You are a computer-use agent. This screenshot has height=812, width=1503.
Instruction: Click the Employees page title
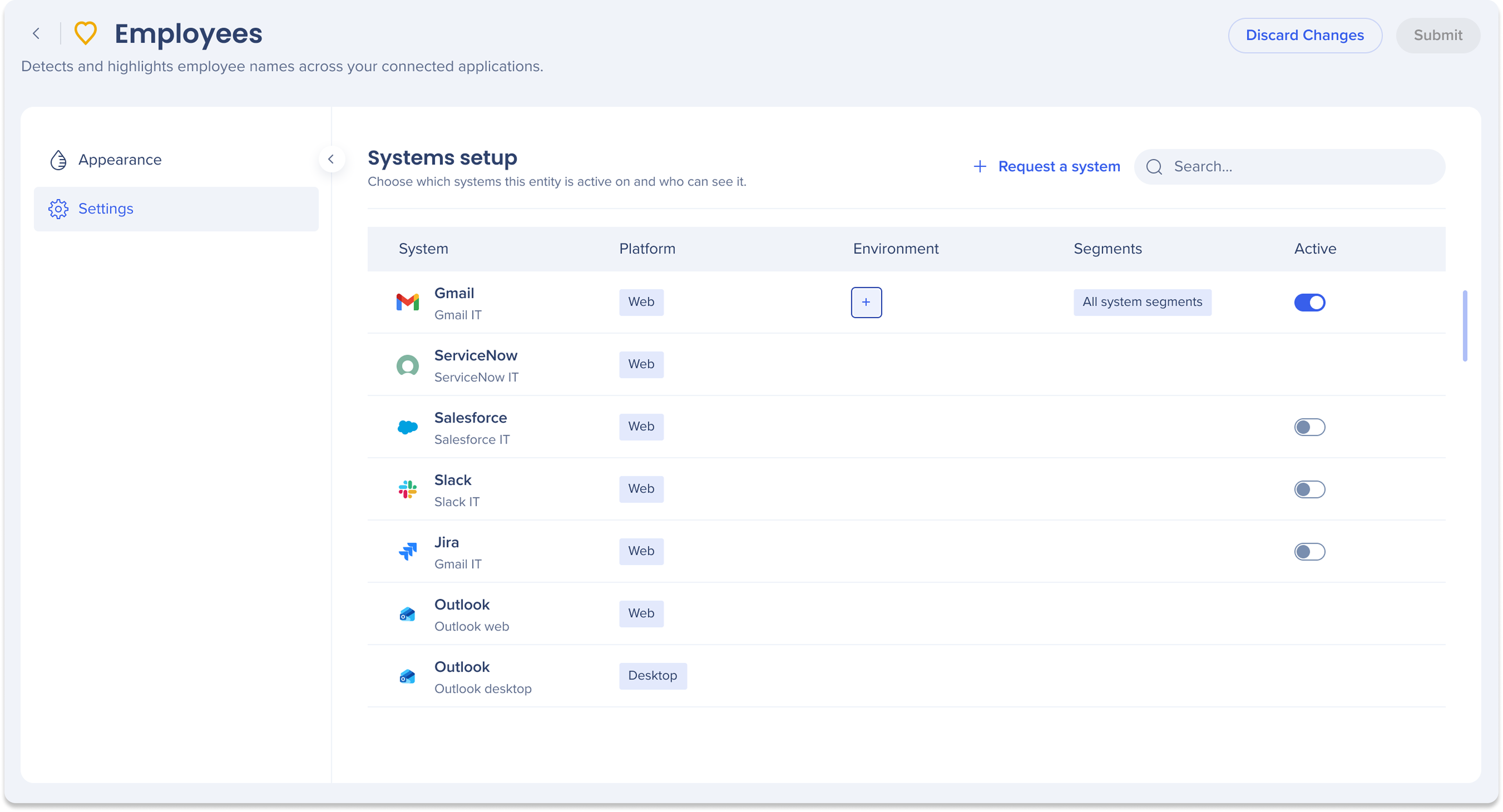[x=188, y=34]
